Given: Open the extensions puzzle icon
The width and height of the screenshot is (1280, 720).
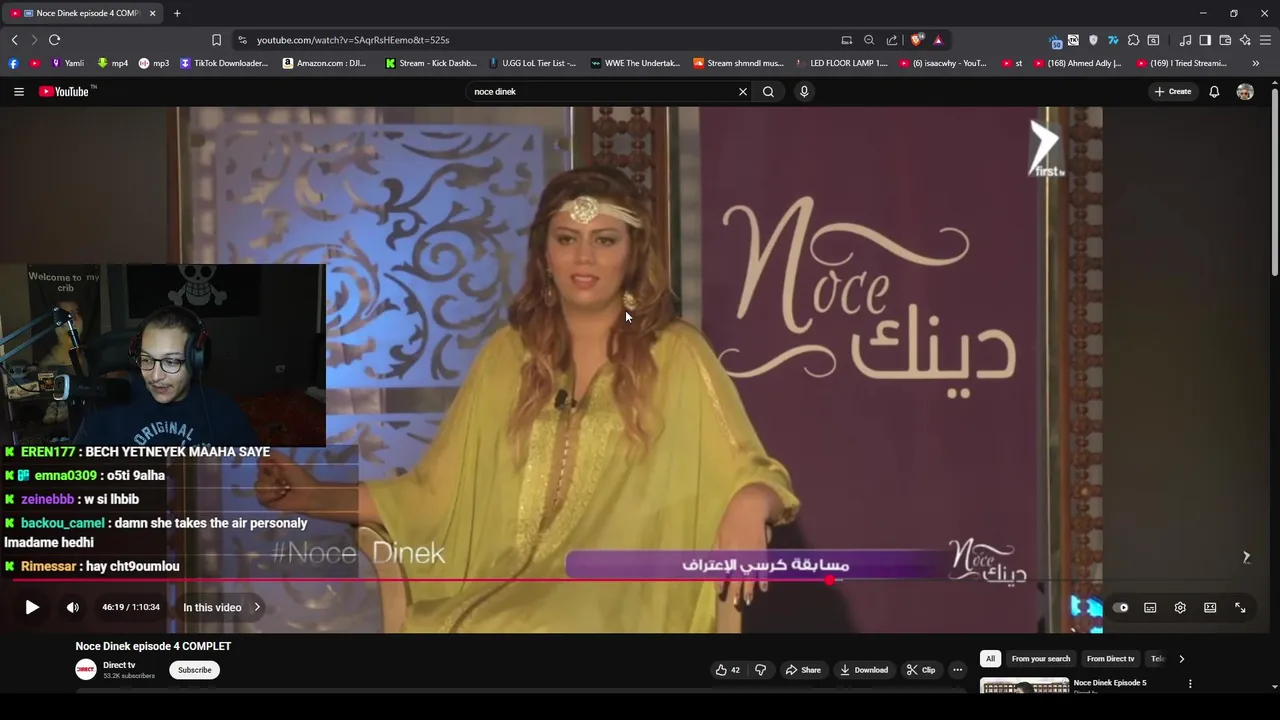Looking at the screenshot, I should pyautogui.click(x=1133, y=40).
